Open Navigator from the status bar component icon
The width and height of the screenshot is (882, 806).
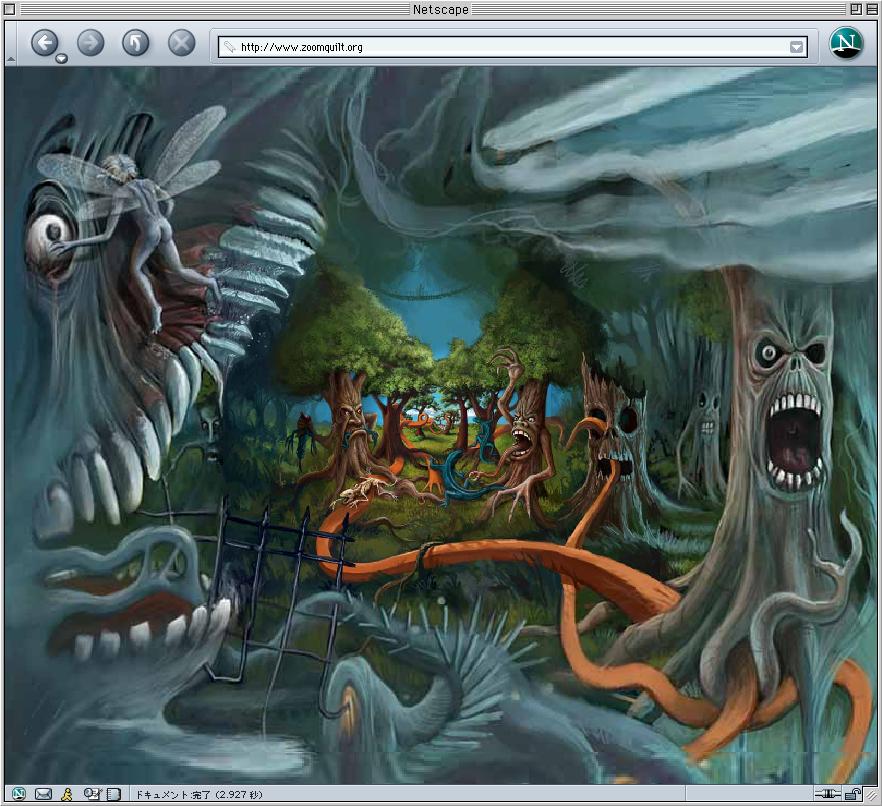(19, 794)
